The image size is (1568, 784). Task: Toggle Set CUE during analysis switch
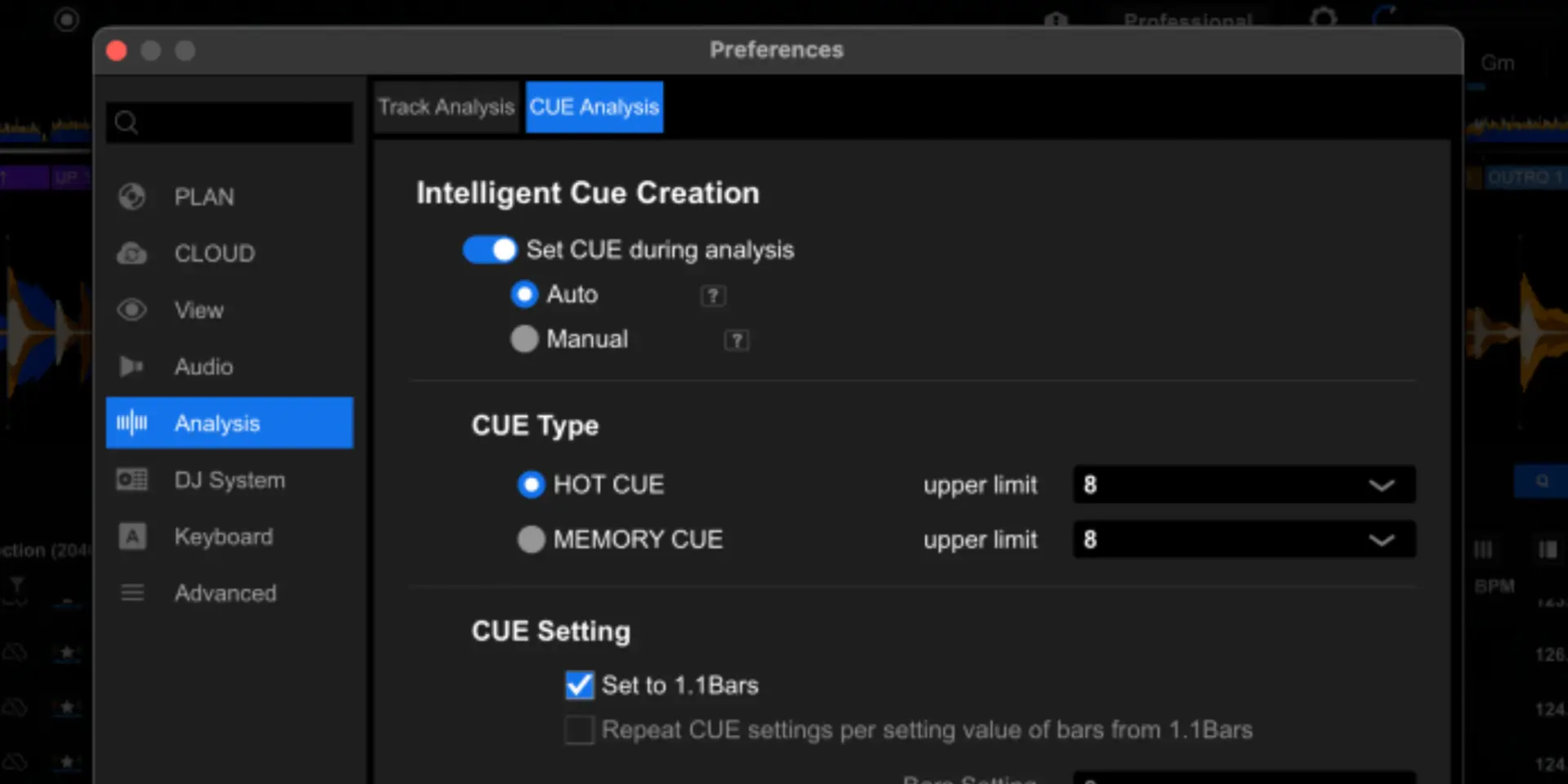[490, 250]
